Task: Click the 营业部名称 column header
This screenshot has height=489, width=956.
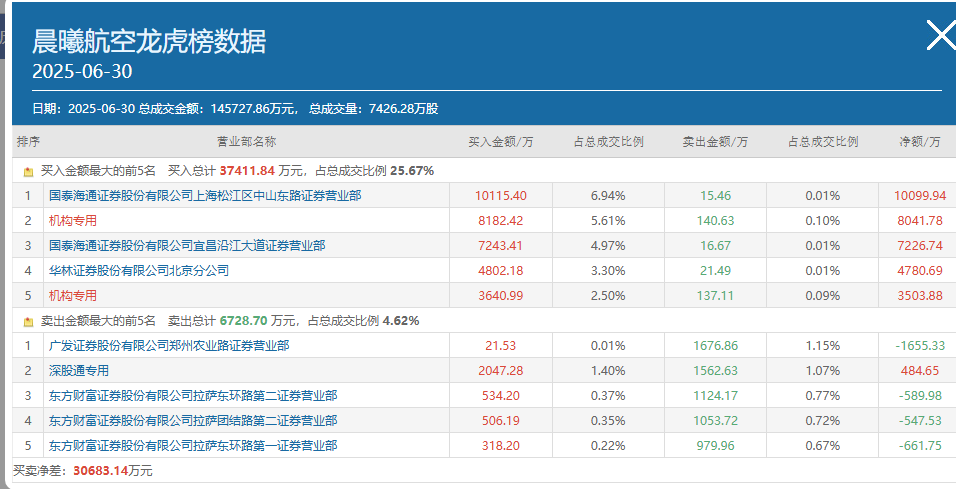Action: [246, 142]
